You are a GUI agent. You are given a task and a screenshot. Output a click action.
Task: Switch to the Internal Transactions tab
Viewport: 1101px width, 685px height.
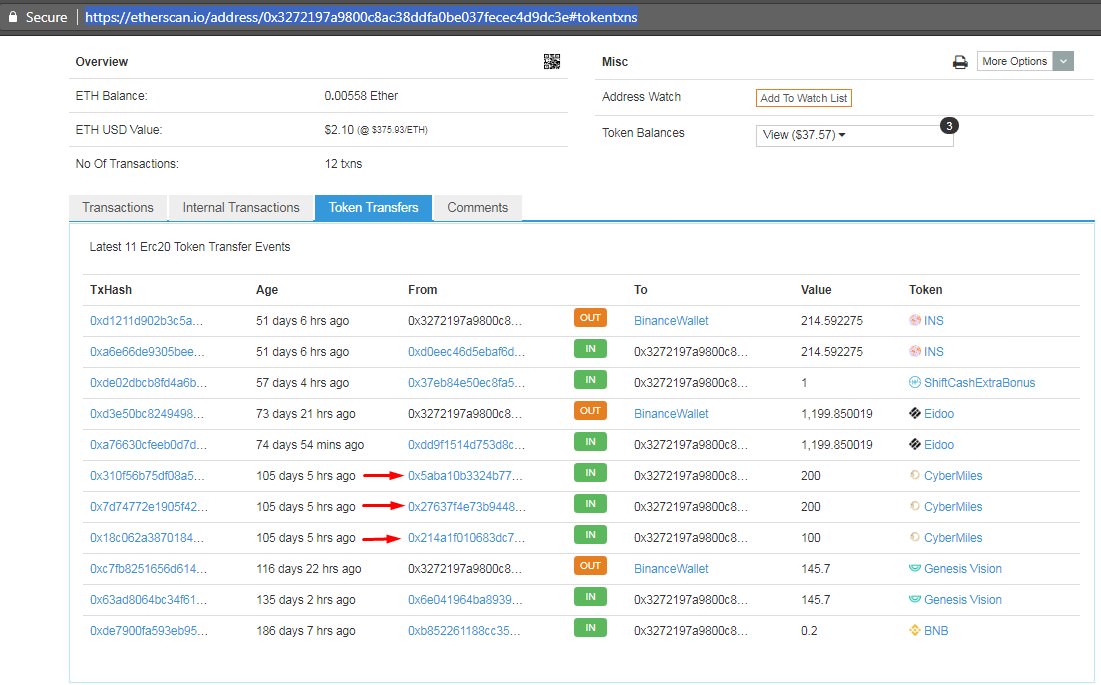click(241, 208)
